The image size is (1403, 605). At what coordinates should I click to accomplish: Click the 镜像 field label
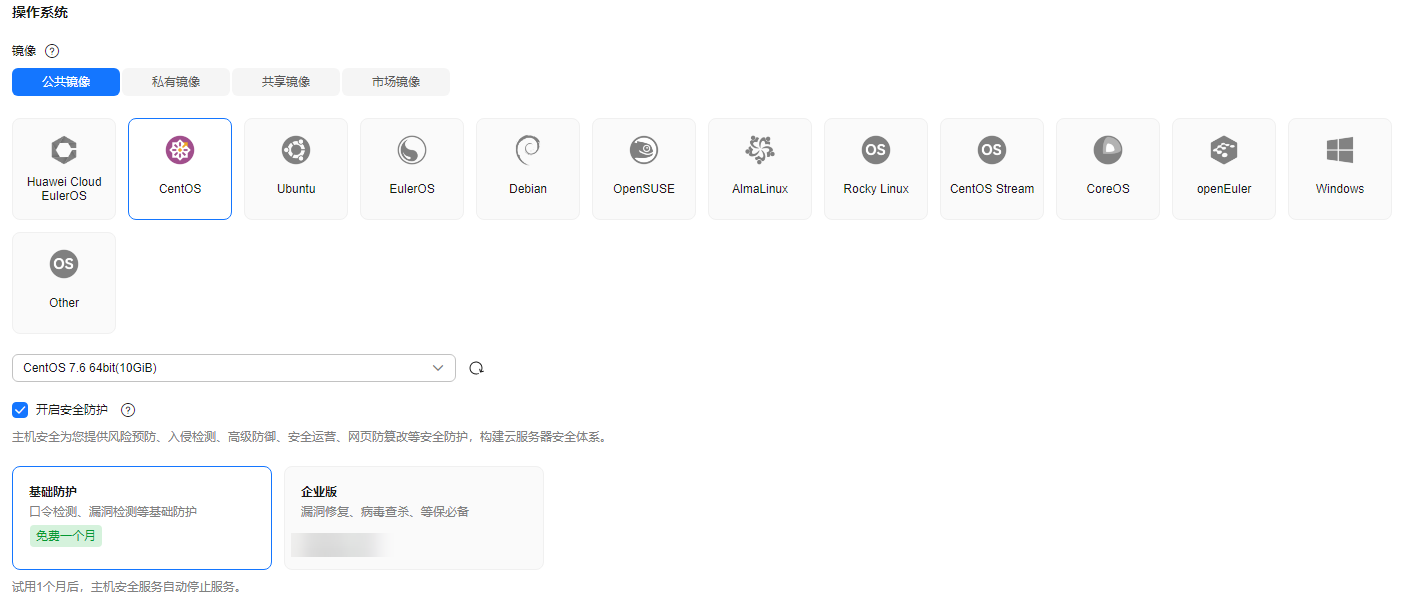24,51
